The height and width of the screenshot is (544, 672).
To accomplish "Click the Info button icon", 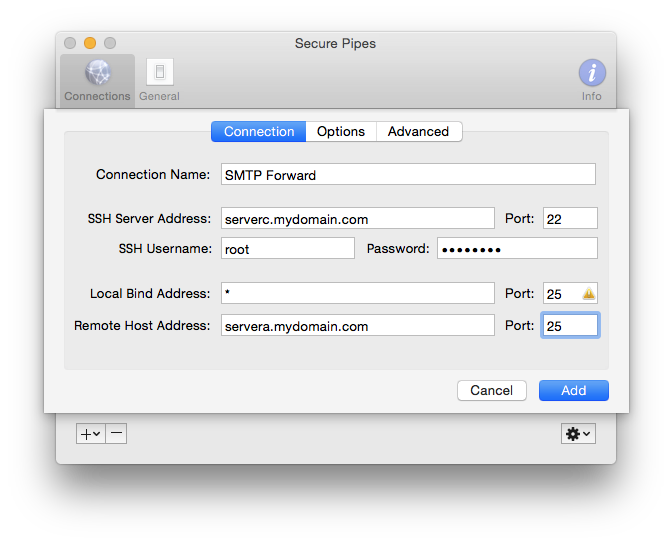I will coord(592,72).
